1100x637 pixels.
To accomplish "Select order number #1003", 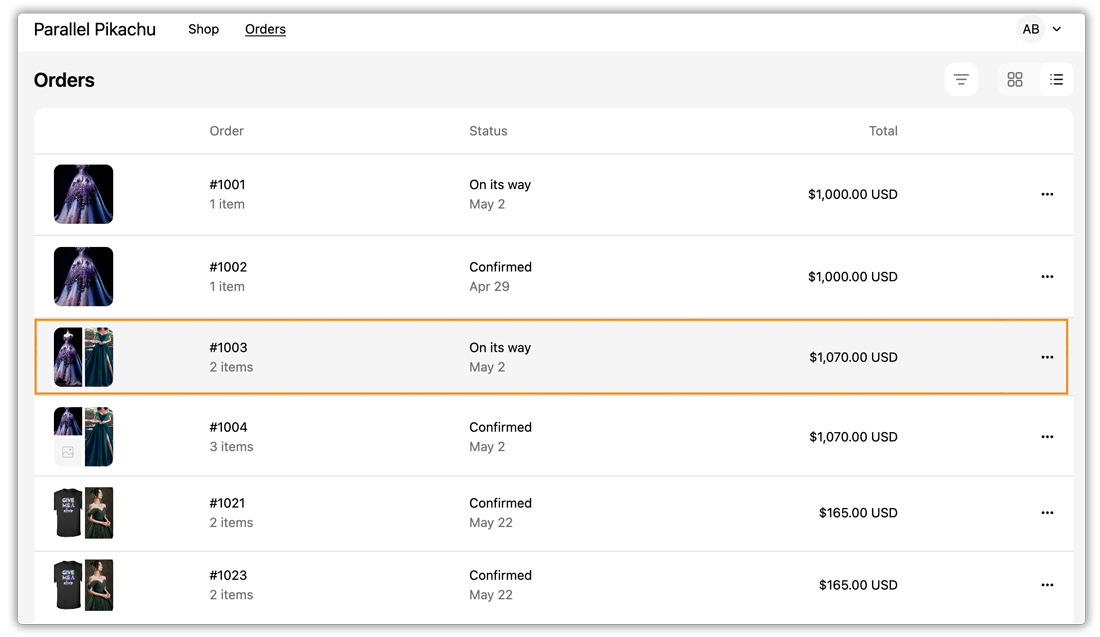I will pos(228,347).
